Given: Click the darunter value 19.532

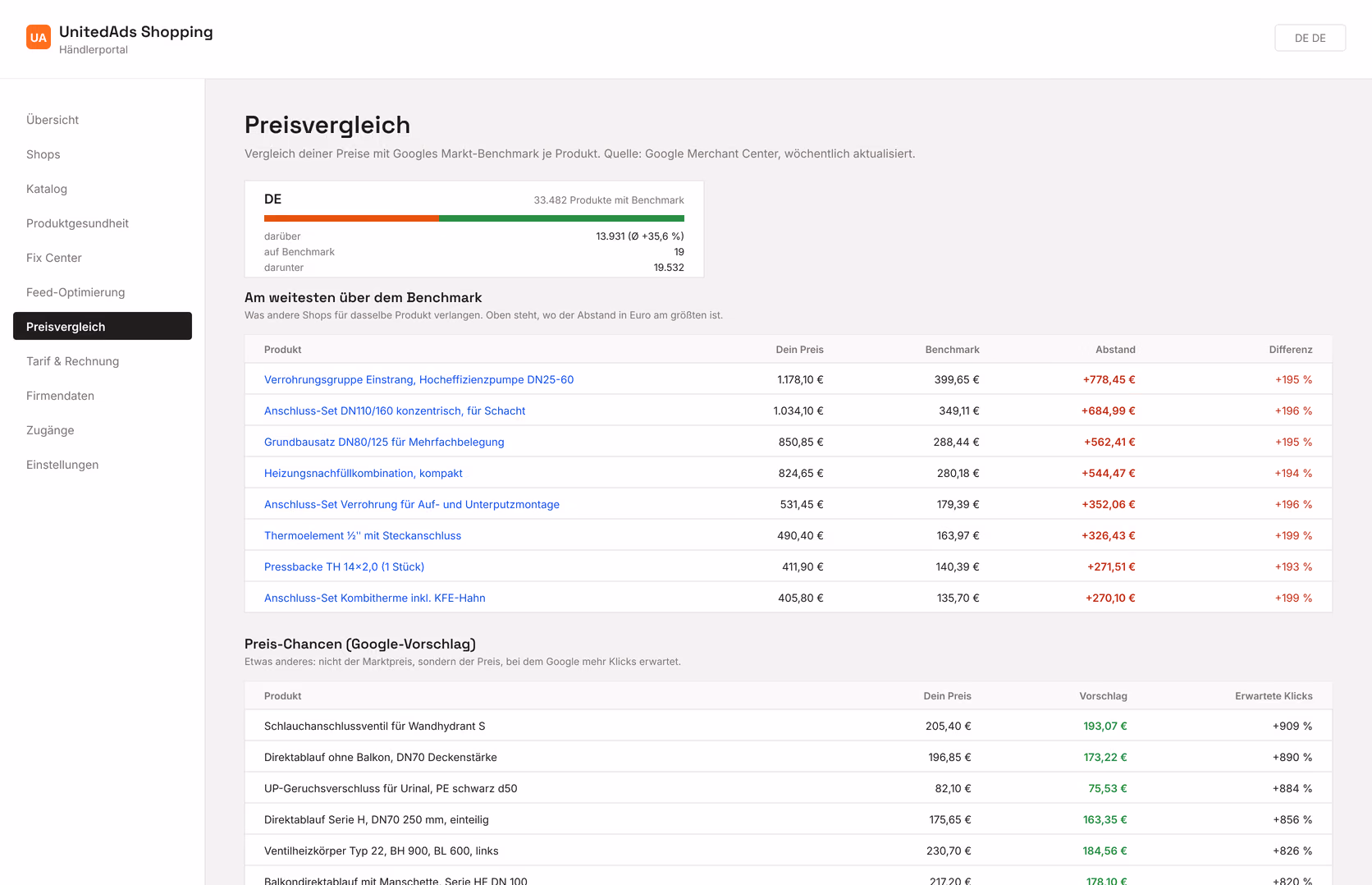Looking at the screenshot, I should (669, 268).
